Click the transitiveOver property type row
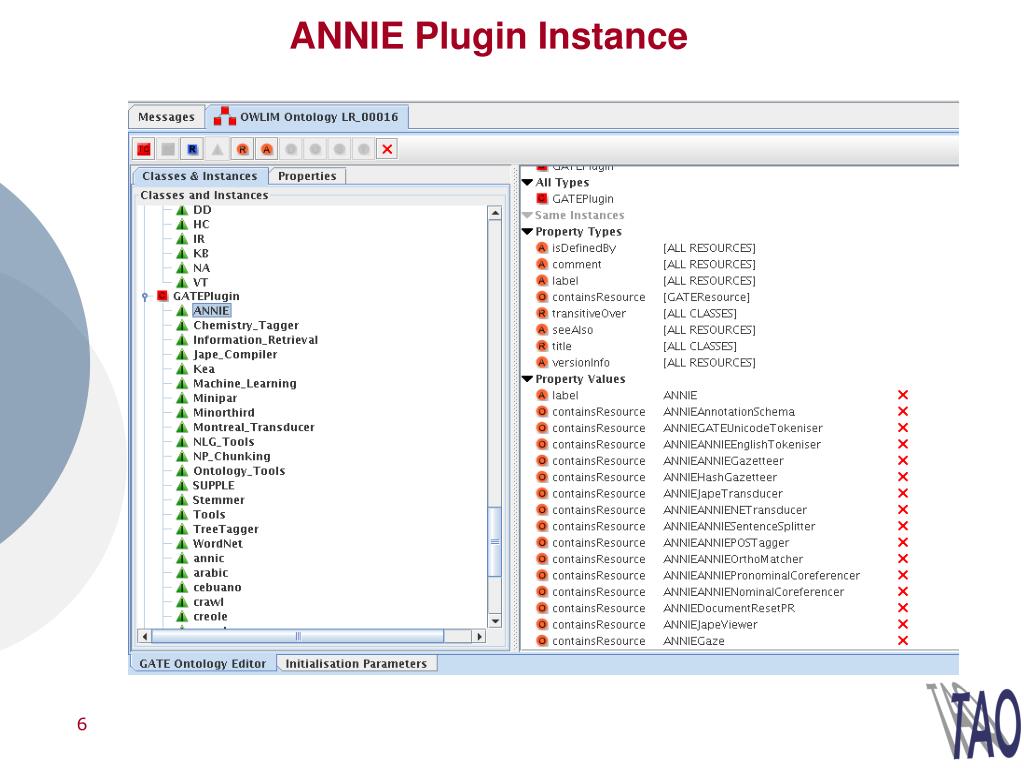1024x768 pixels. tap(636, 313)
